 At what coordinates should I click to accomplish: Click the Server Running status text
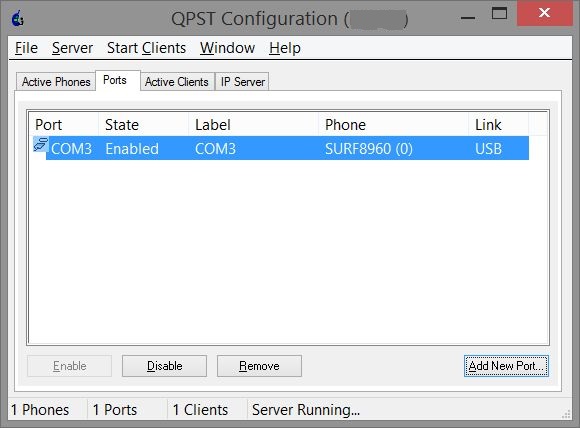(x=306, y=410)
